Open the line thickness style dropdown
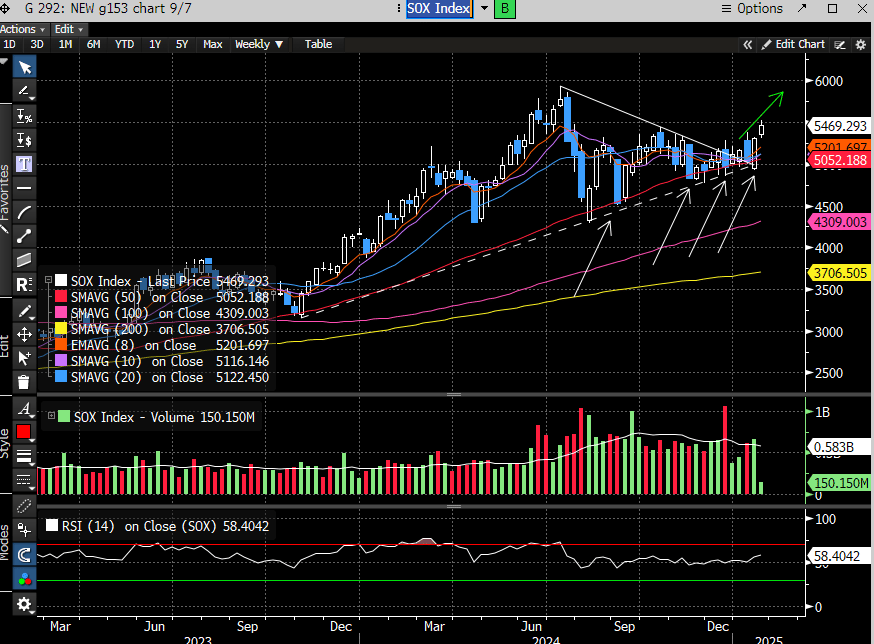This screenshot has width=874, height=644. click(x=24, y=456)
